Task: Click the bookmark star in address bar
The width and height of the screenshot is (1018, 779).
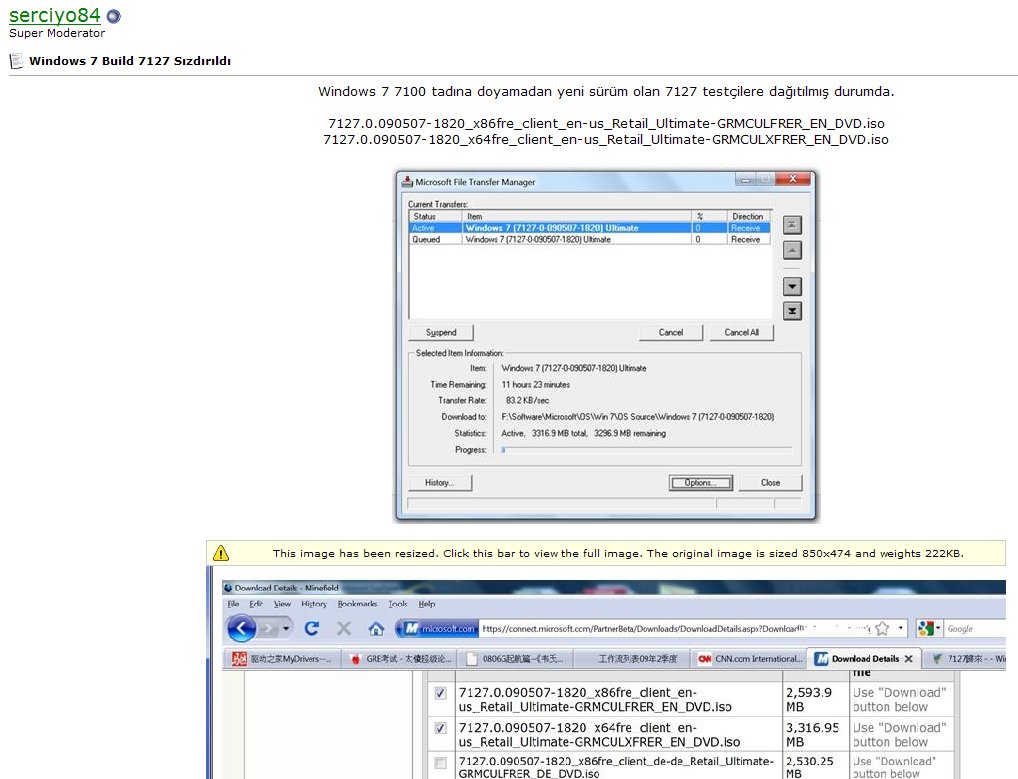Action: [x=882, y=628]
